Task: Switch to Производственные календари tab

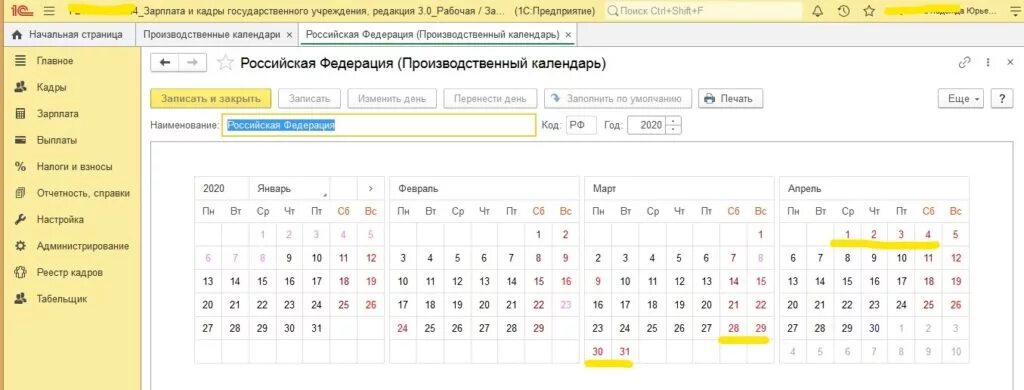Action: 212,35
